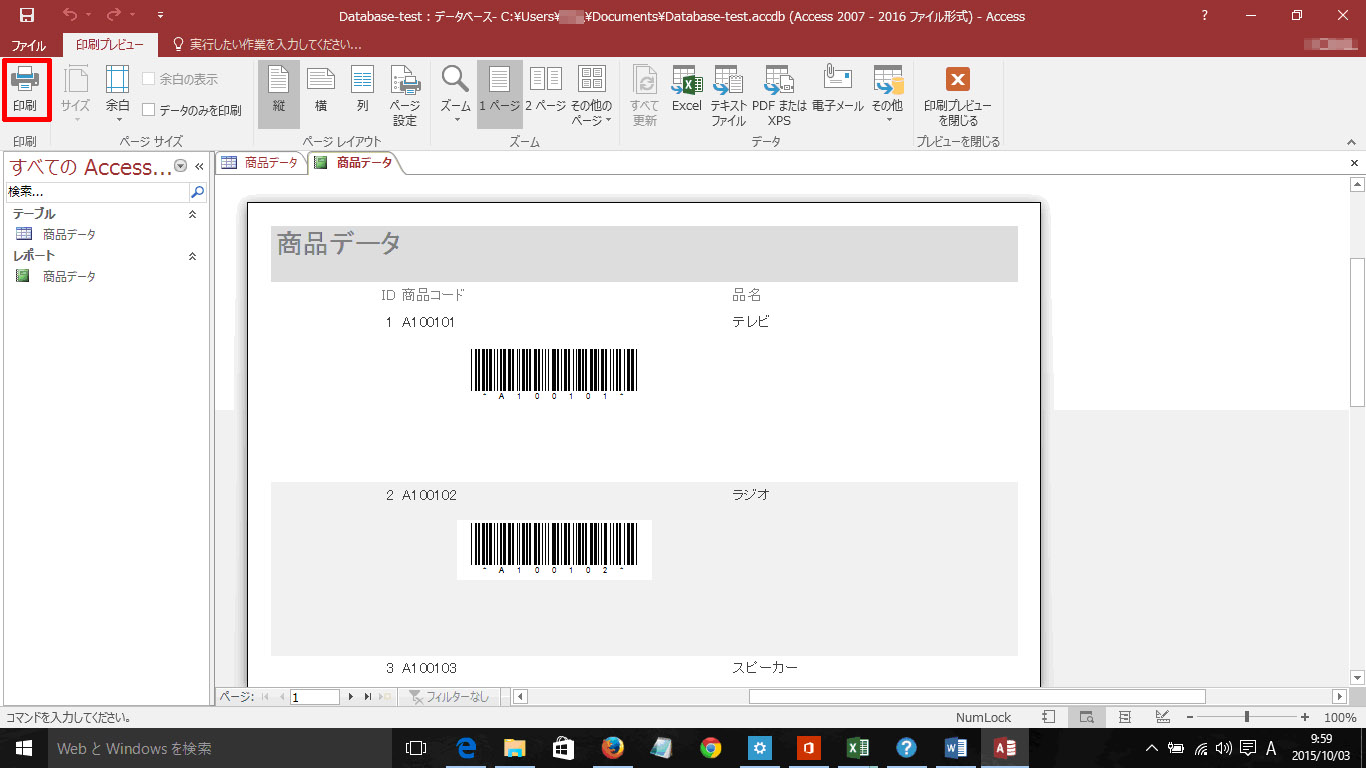Open Chrome from the taskbar
The image size is (1366, 768).
(x=711, y=748)
